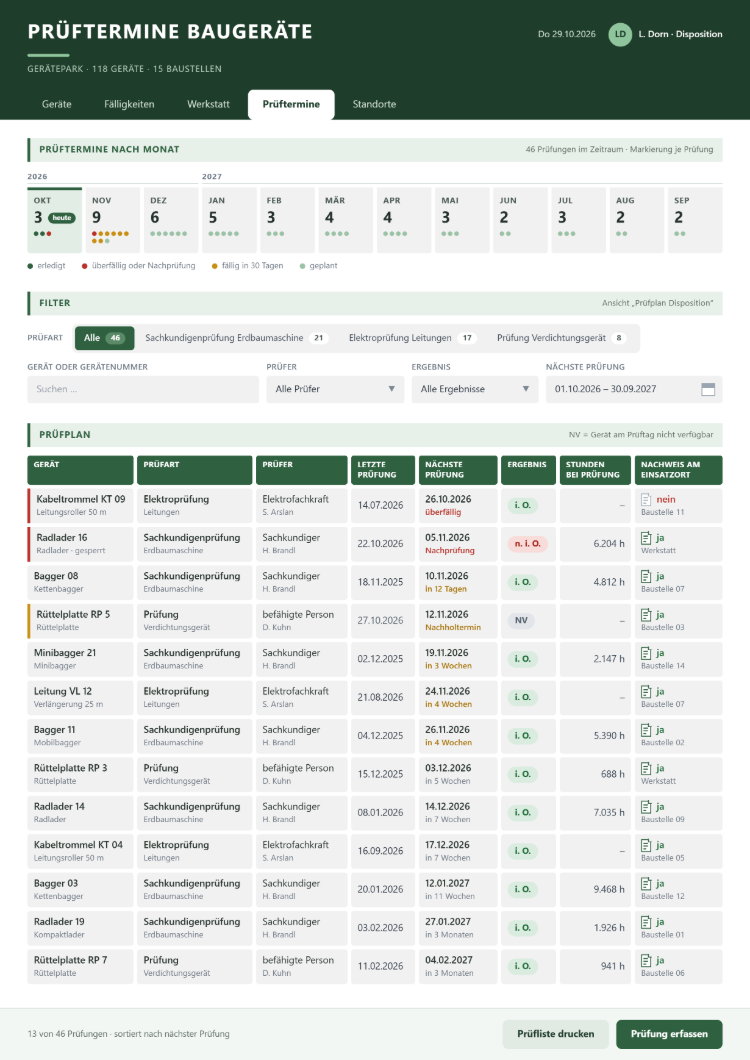This screenshot has width=750, height=1060.
Task: Open Nachweis document icon for Bagger 03
Action: [646, 885]
